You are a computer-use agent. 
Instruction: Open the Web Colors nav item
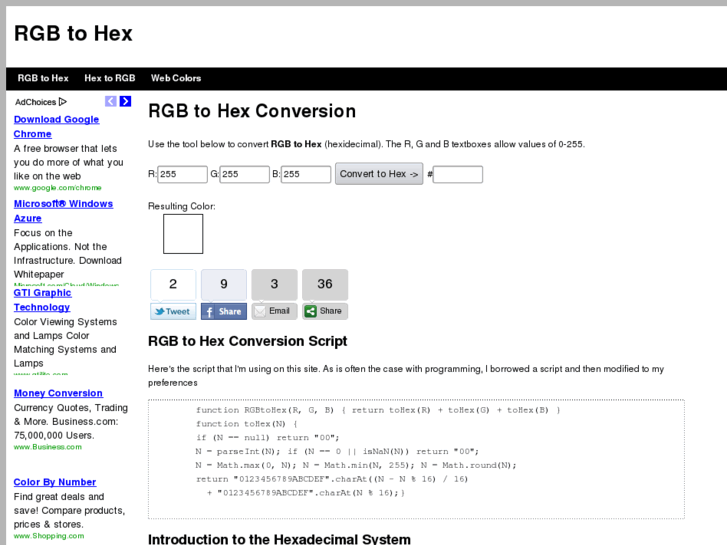click(x=176, y=78)
